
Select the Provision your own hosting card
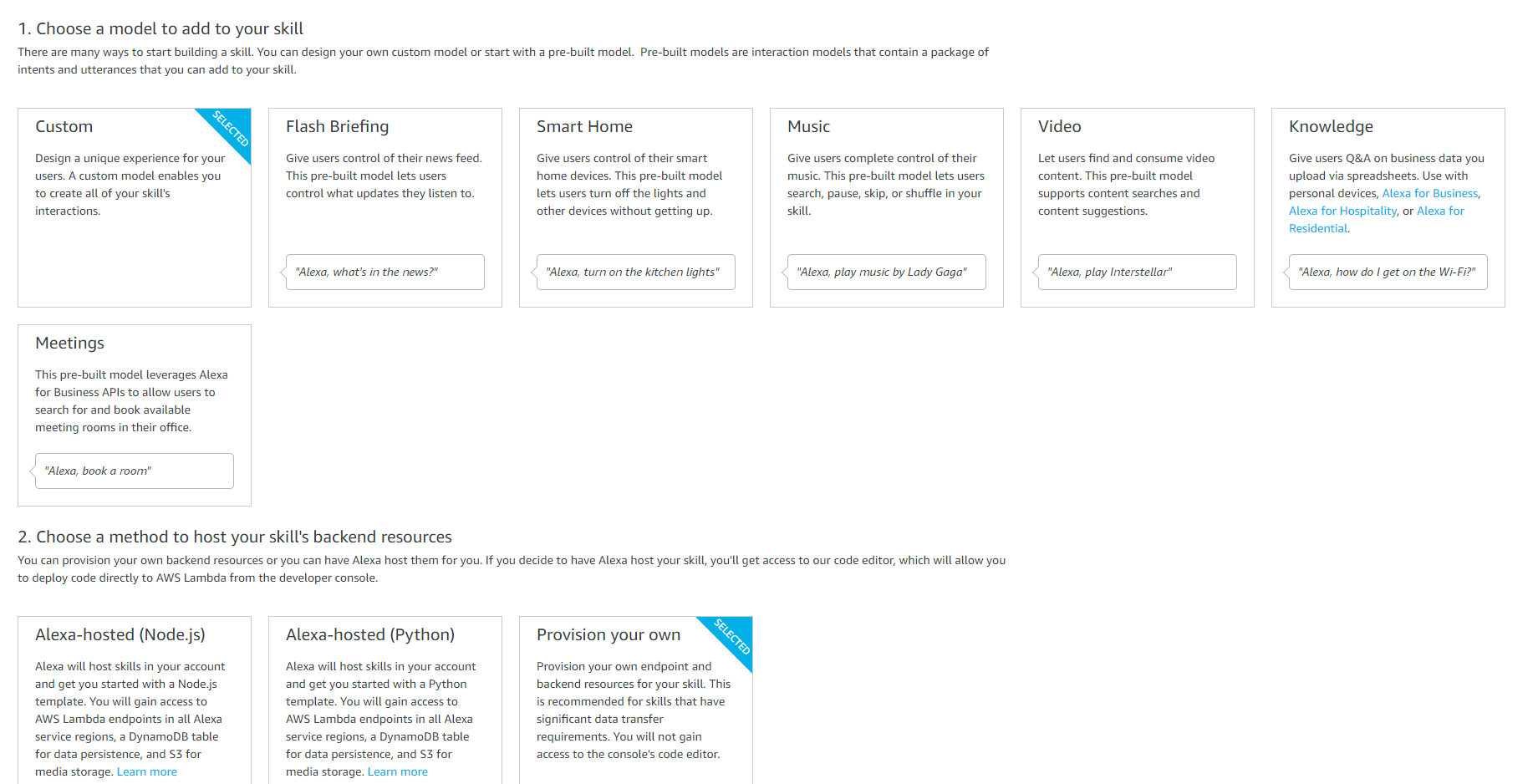click(635, 702)
